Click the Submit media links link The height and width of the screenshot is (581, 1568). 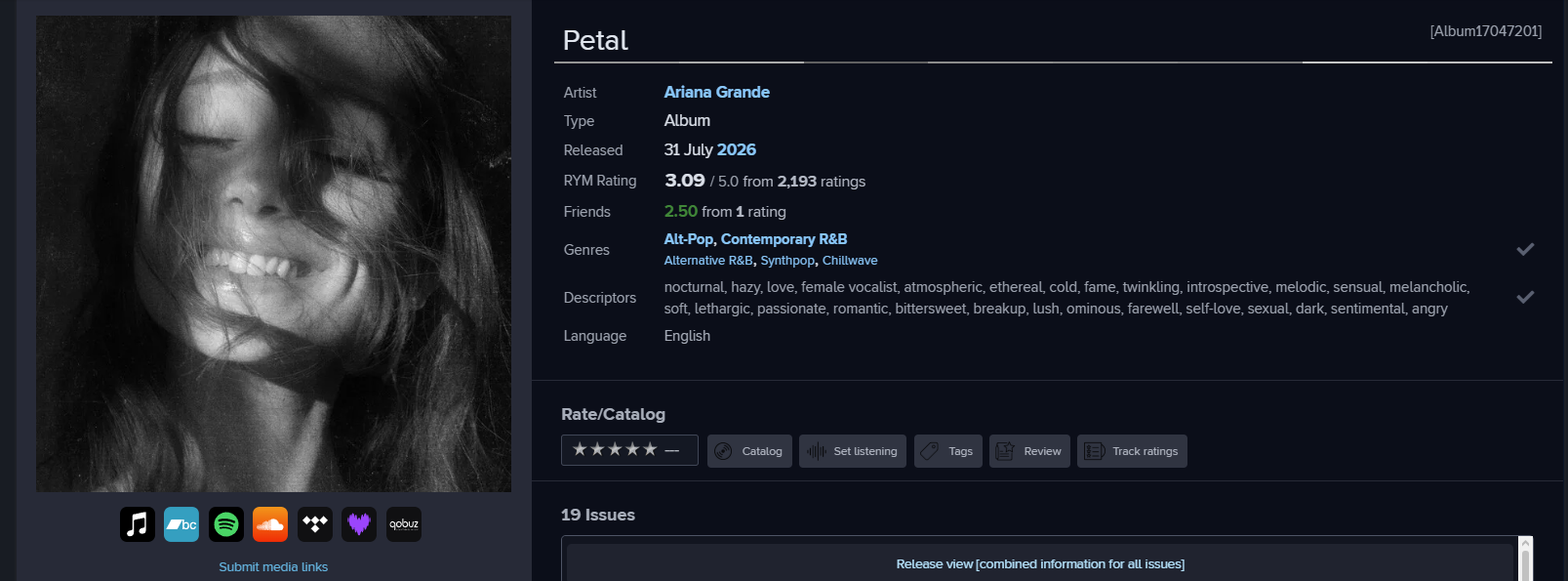(x=273, y=567)
